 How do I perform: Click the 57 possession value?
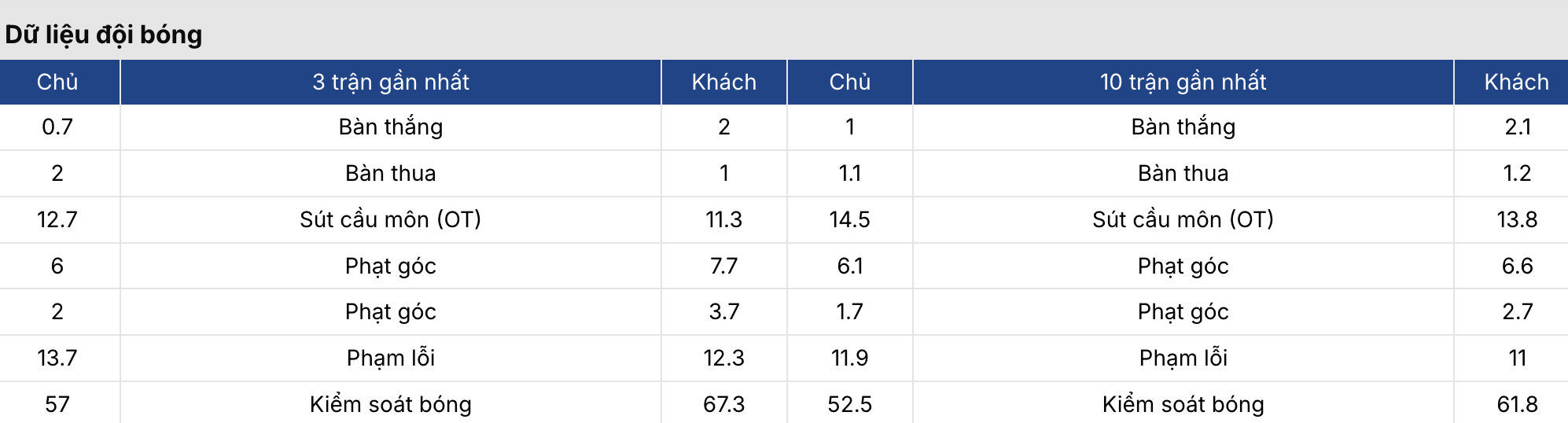pyautogui.click(x=57, y=404)
